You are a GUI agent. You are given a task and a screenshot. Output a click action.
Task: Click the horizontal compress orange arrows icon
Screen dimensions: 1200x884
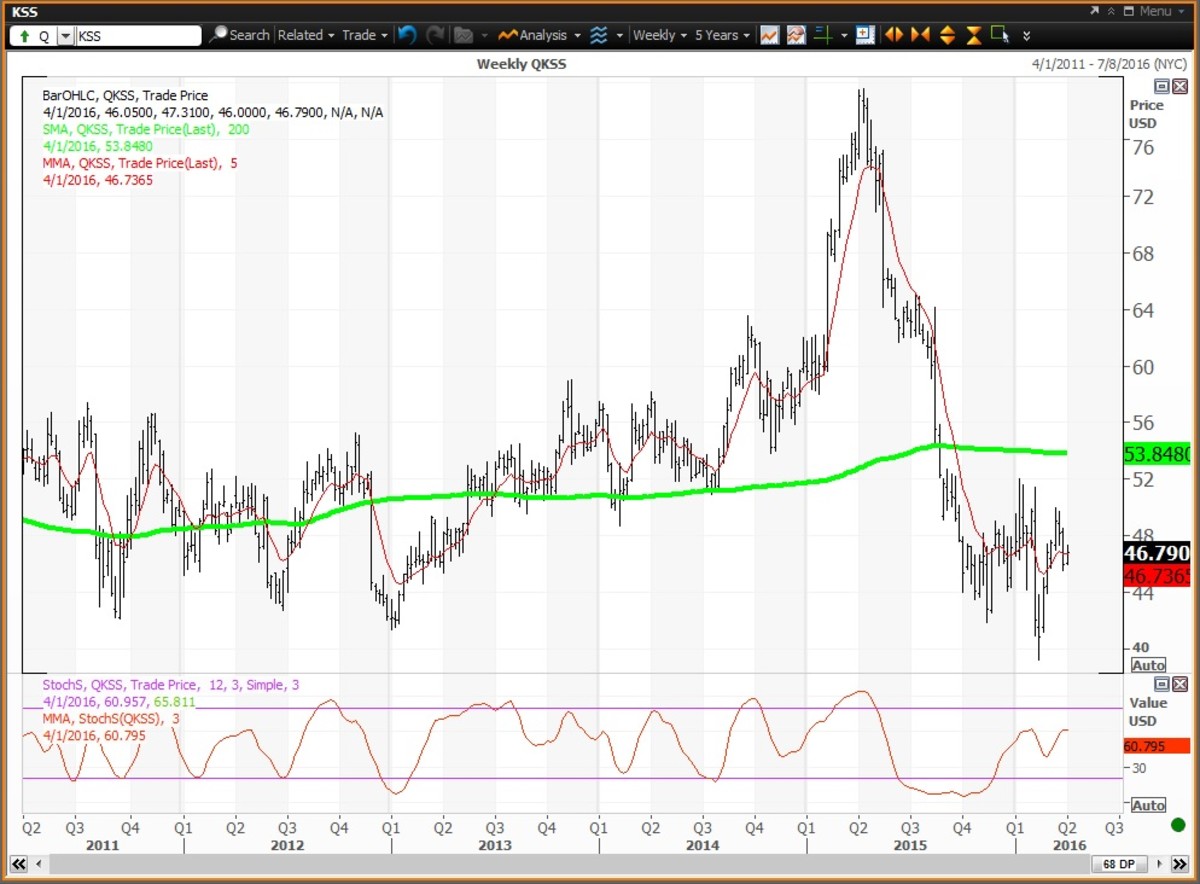(x=920, y=35)
